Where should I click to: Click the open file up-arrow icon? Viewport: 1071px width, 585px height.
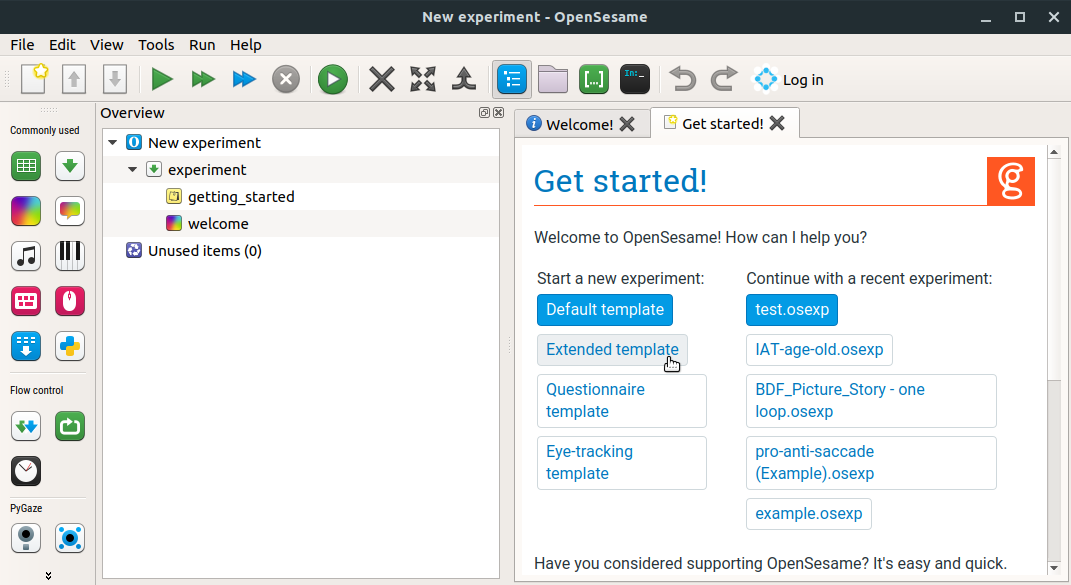click(x=74, y=79)
